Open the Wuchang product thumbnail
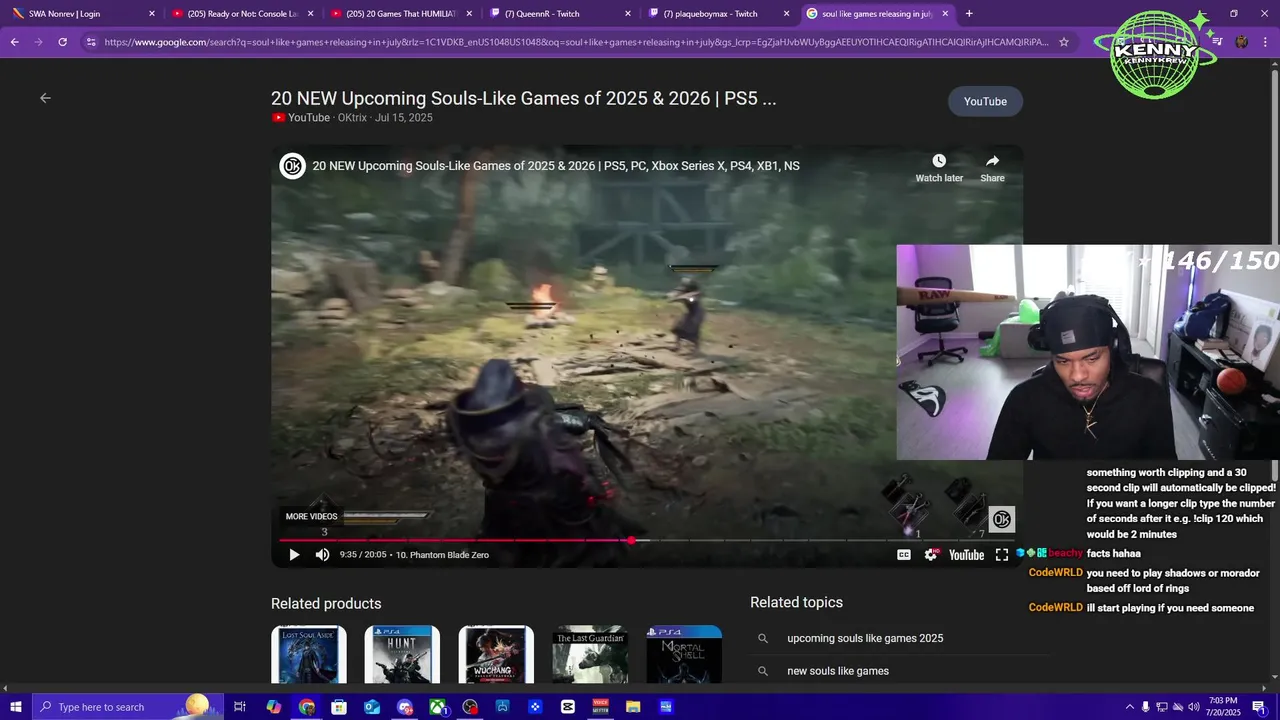The width and height of the screenshot is (1280, 720). (x=496, y=655)
